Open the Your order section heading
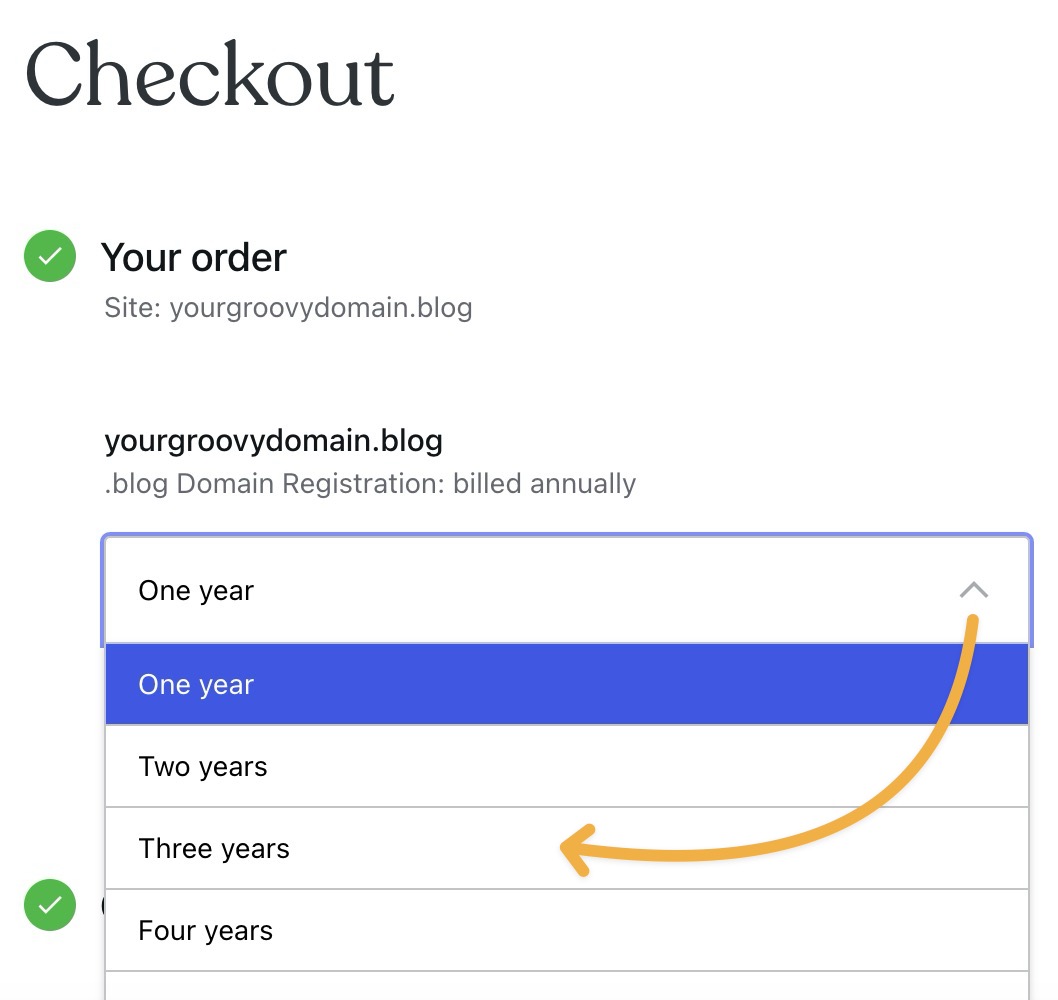1058x1000 pixels. coord(194,257)
